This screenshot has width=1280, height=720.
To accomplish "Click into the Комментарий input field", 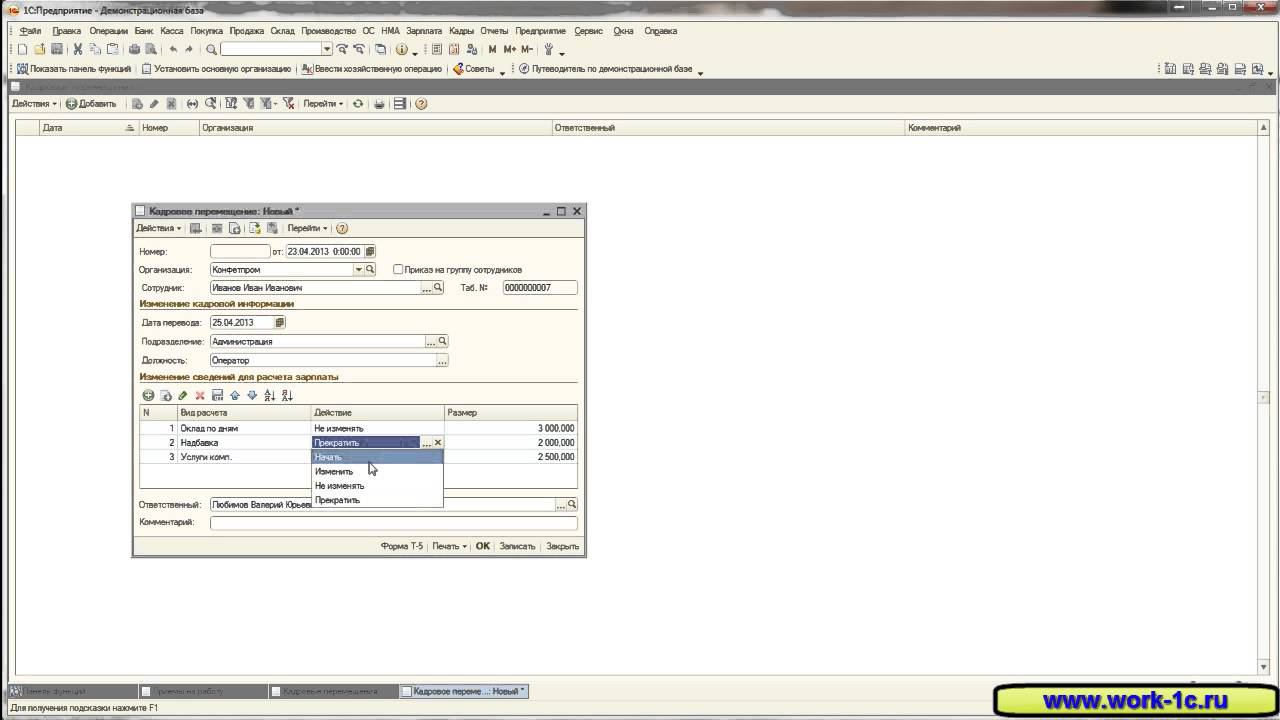I will coord(393,523).
